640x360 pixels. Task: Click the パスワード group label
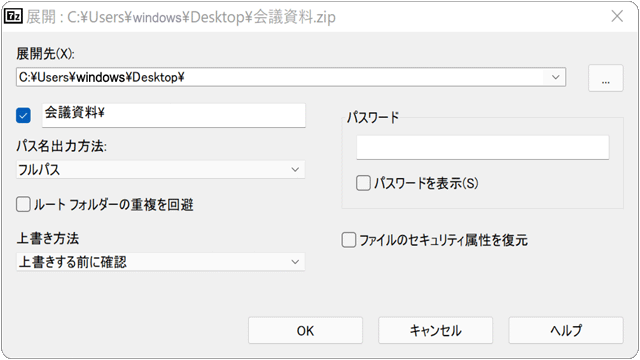(x=373, y=118)
